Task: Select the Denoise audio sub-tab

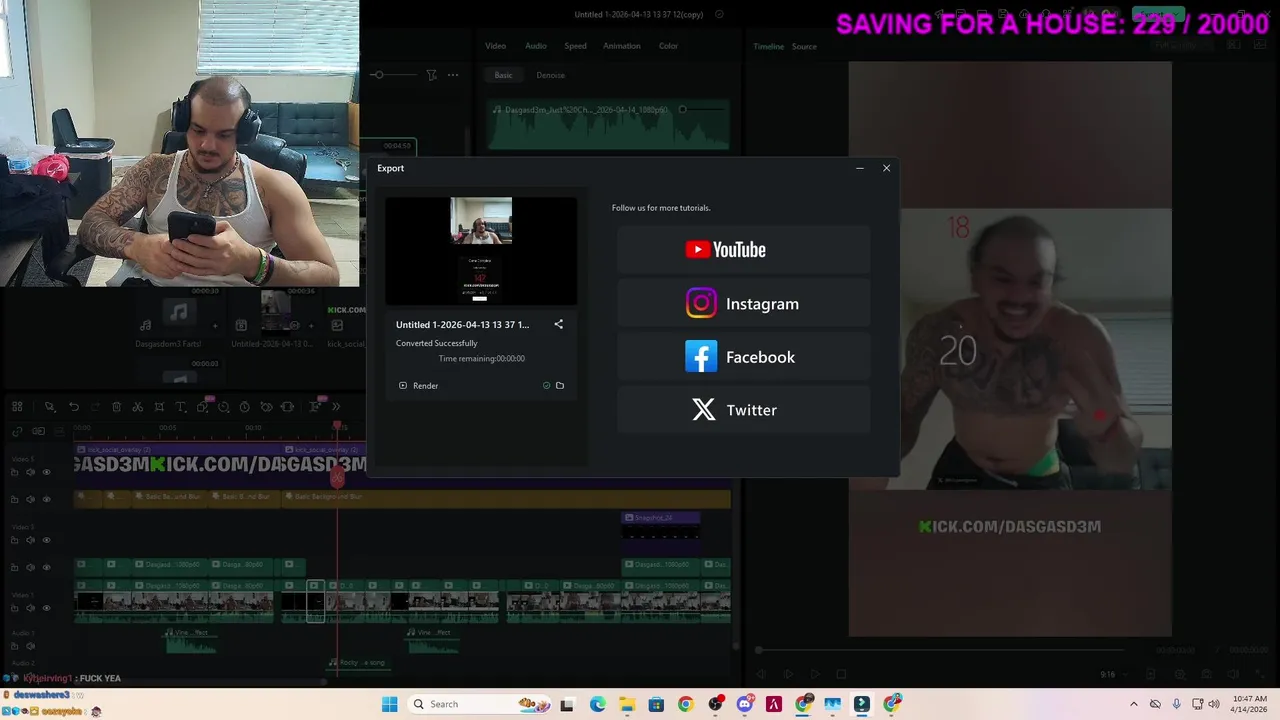Action: pyautogui.click(x=550, y=75)
